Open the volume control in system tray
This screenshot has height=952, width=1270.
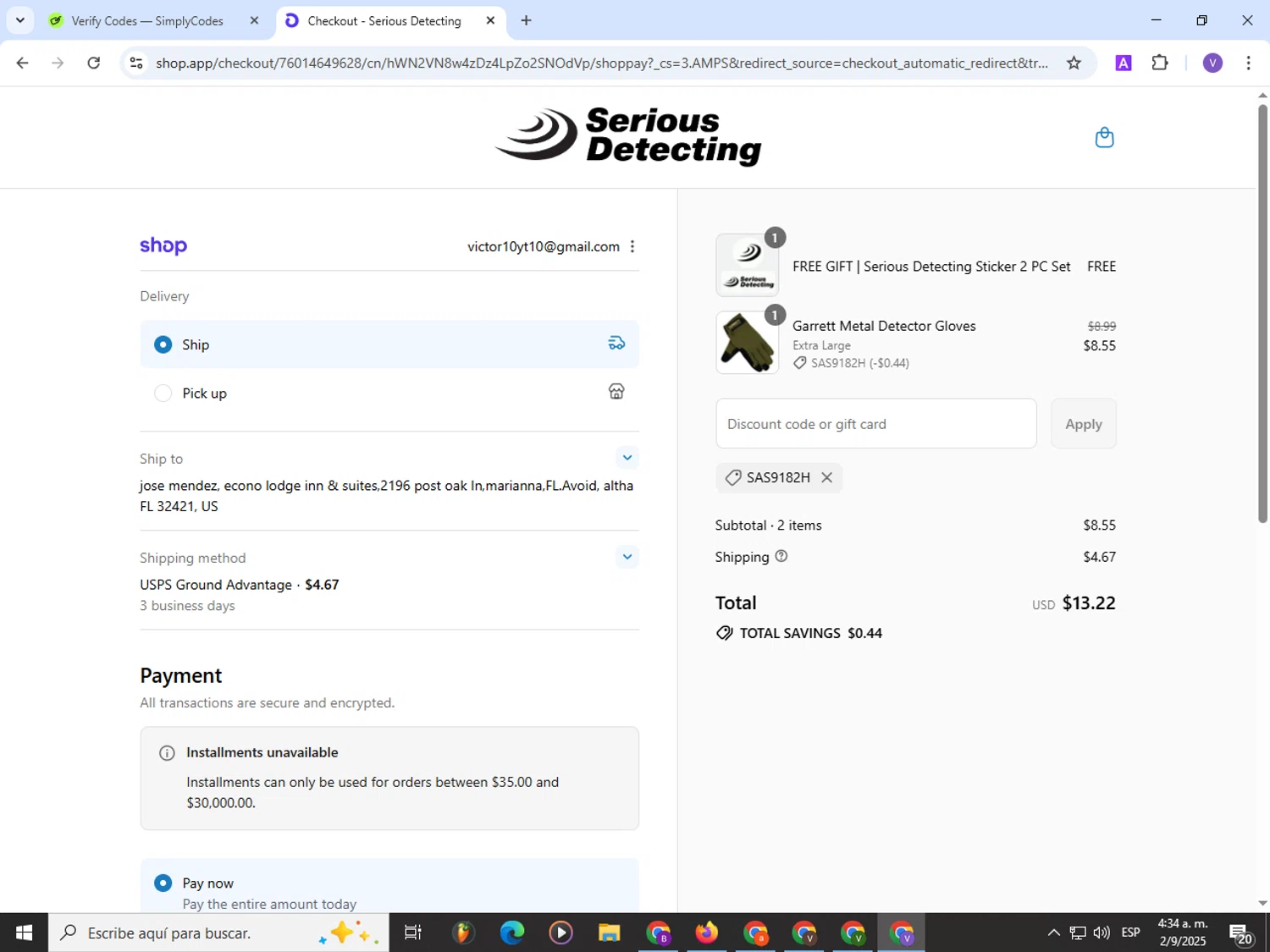tap(1102, 933)
